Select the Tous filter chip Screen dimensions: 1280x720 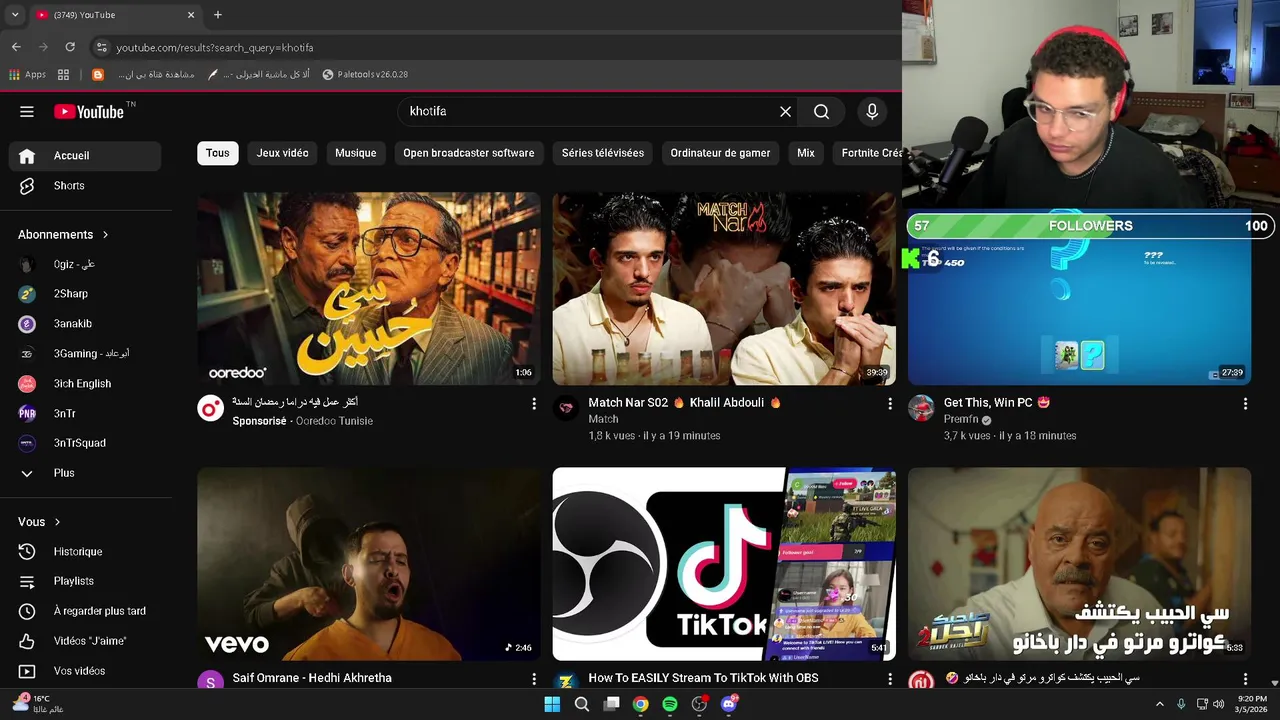[218, 153]
